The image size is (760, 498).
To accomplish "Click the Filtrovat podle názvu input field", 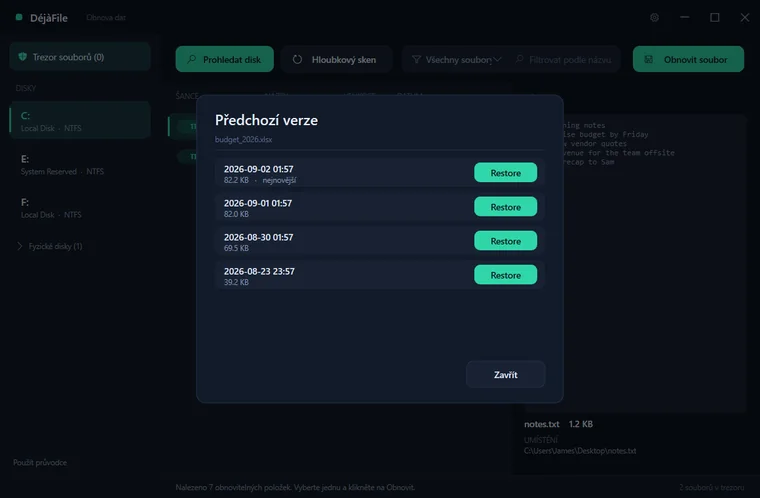I will coord(566,59).
